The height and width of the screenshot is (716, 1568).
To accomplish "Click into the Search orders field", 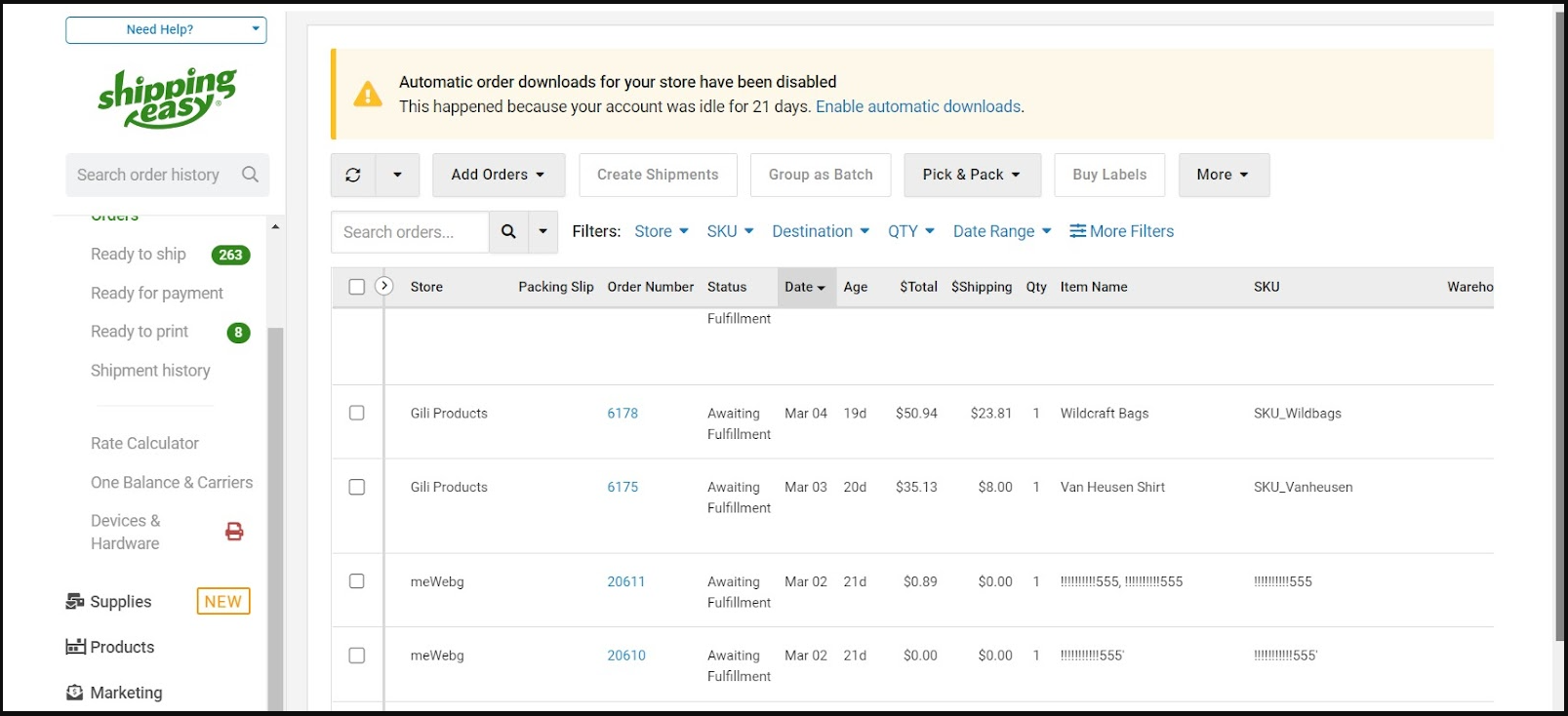I will tap(410, 232).
